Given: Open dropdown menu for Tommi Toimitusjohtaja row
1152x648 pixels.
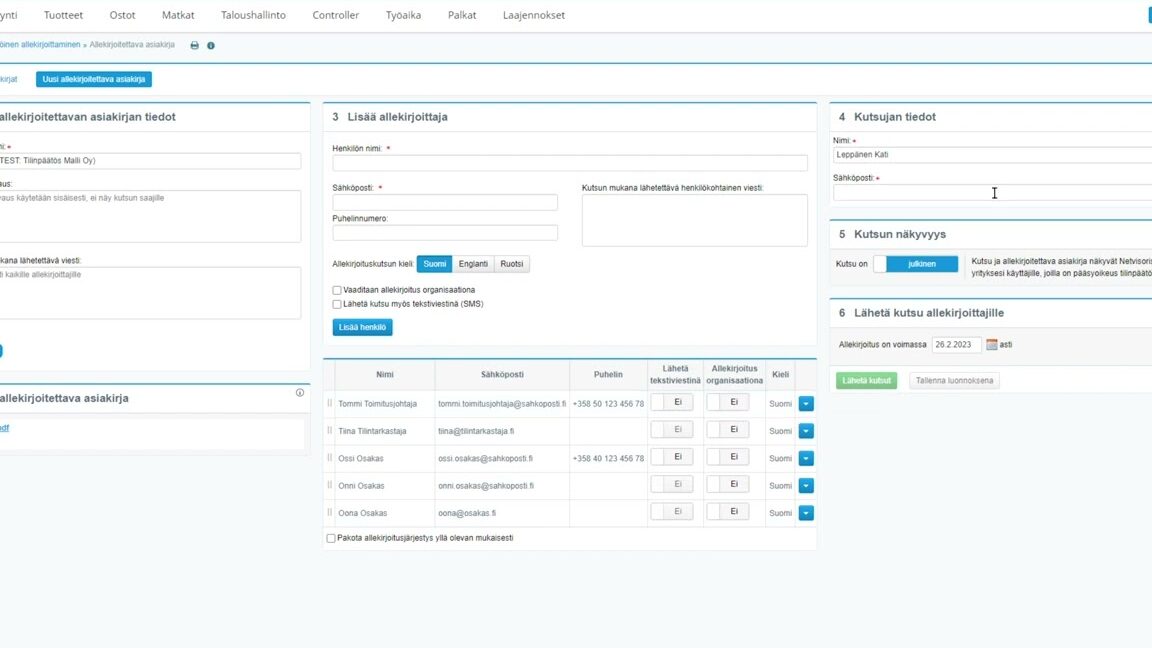Looking at the screenshot, I should pyautogui.click(x=806, y=403).
